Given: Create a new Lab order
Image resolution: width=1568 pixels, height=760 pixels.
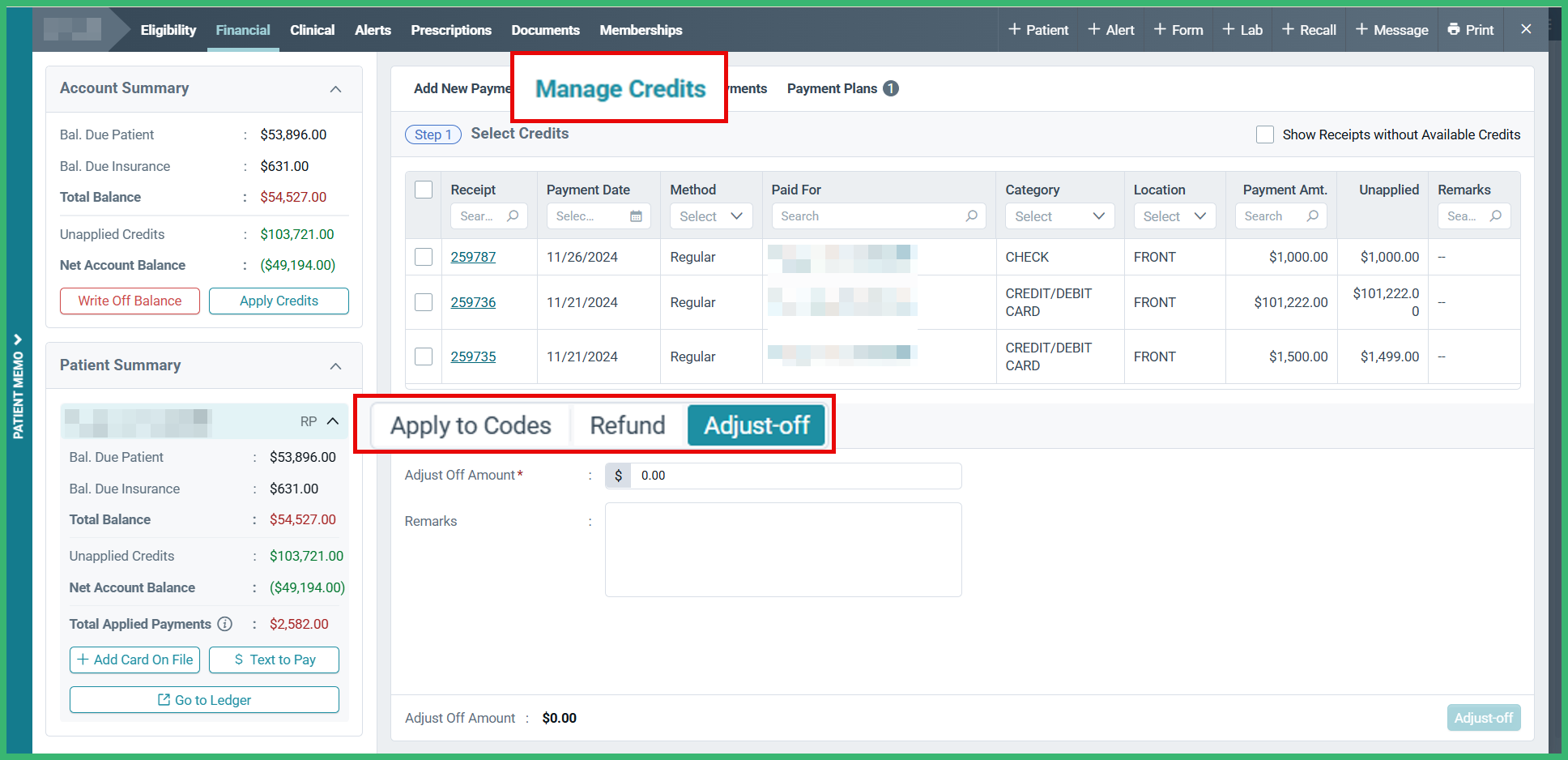Looking at the screenshot, I should (x=1242, y=30).
